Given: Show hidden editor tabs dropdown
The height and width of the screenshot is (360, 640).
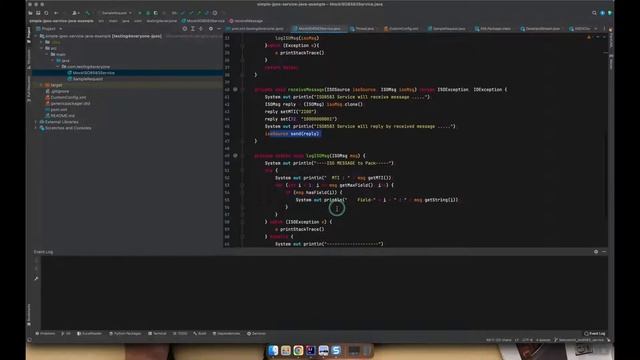Looking at the screenshot, I should (x=596, y=29).
